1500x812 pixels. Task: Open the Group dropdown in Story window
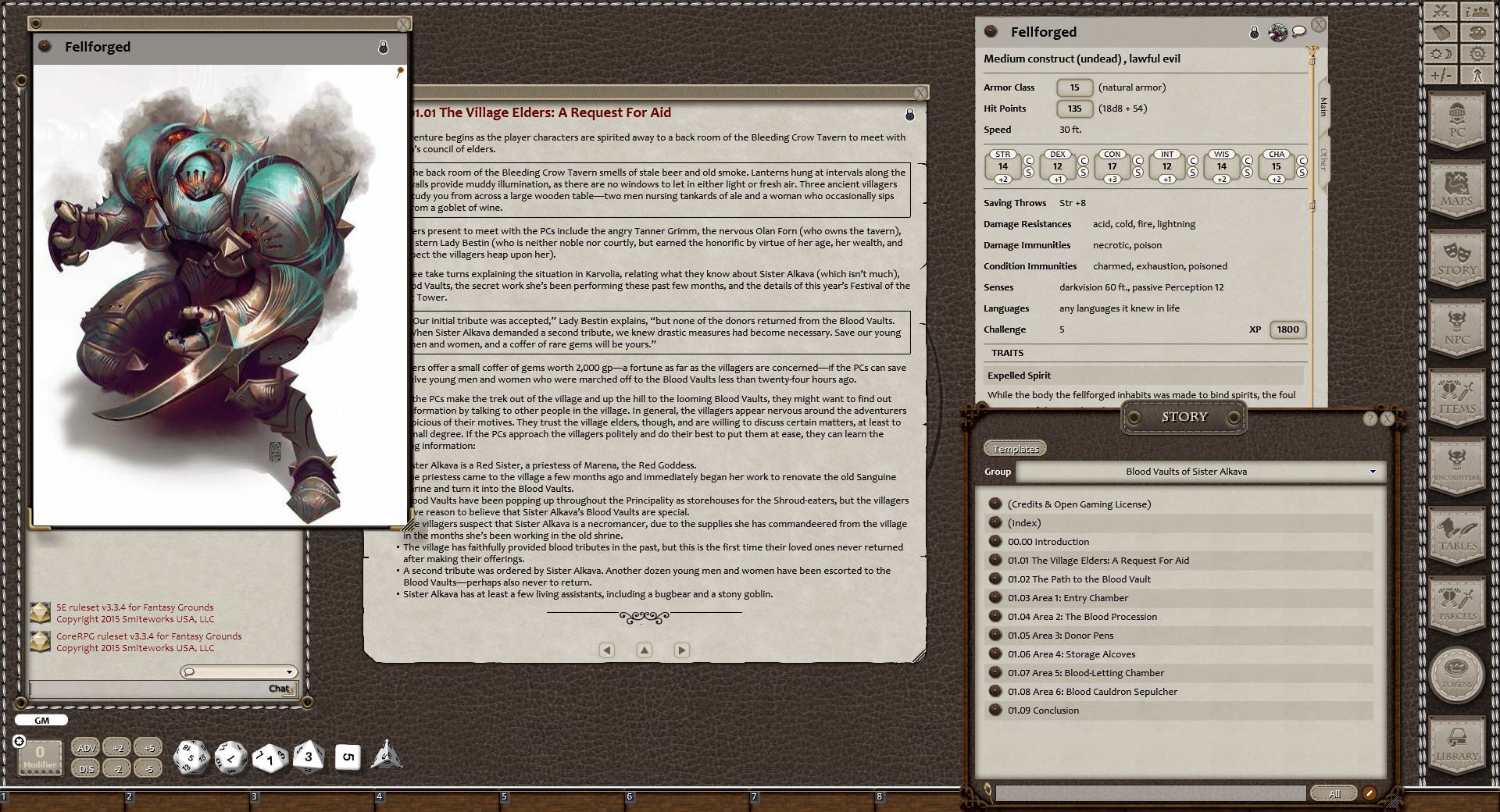point(1200,472)
